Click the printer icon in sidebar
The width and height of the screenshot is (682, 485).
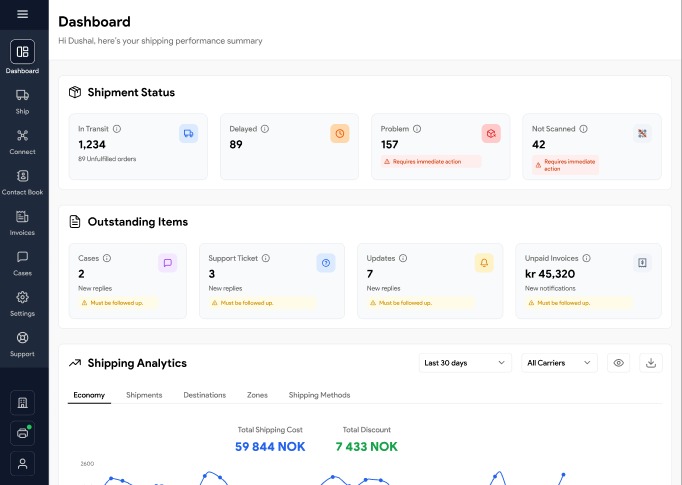tap(22, 433)
